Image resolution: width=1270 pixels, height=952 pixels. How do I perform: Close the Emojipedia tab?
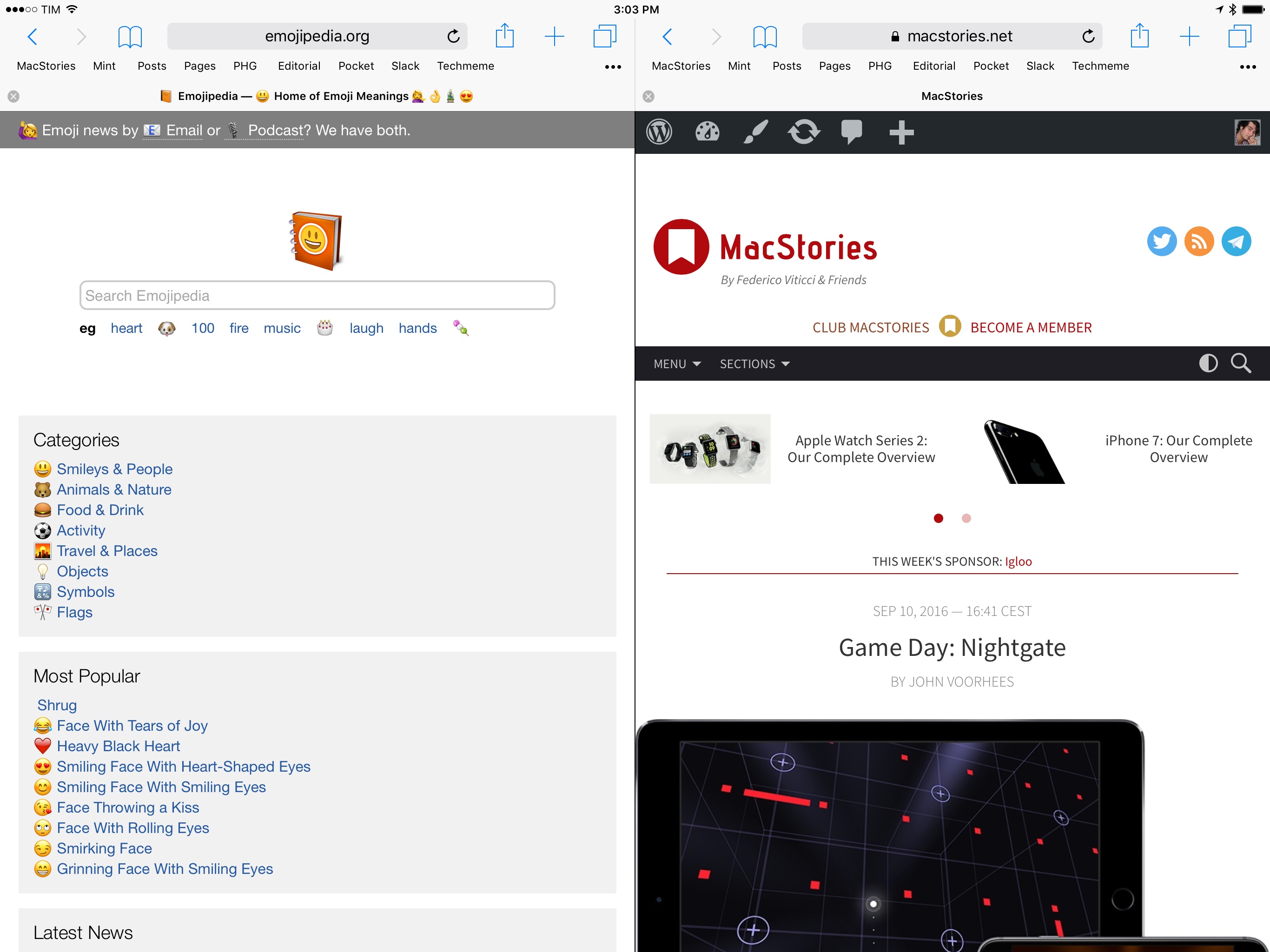14,97
